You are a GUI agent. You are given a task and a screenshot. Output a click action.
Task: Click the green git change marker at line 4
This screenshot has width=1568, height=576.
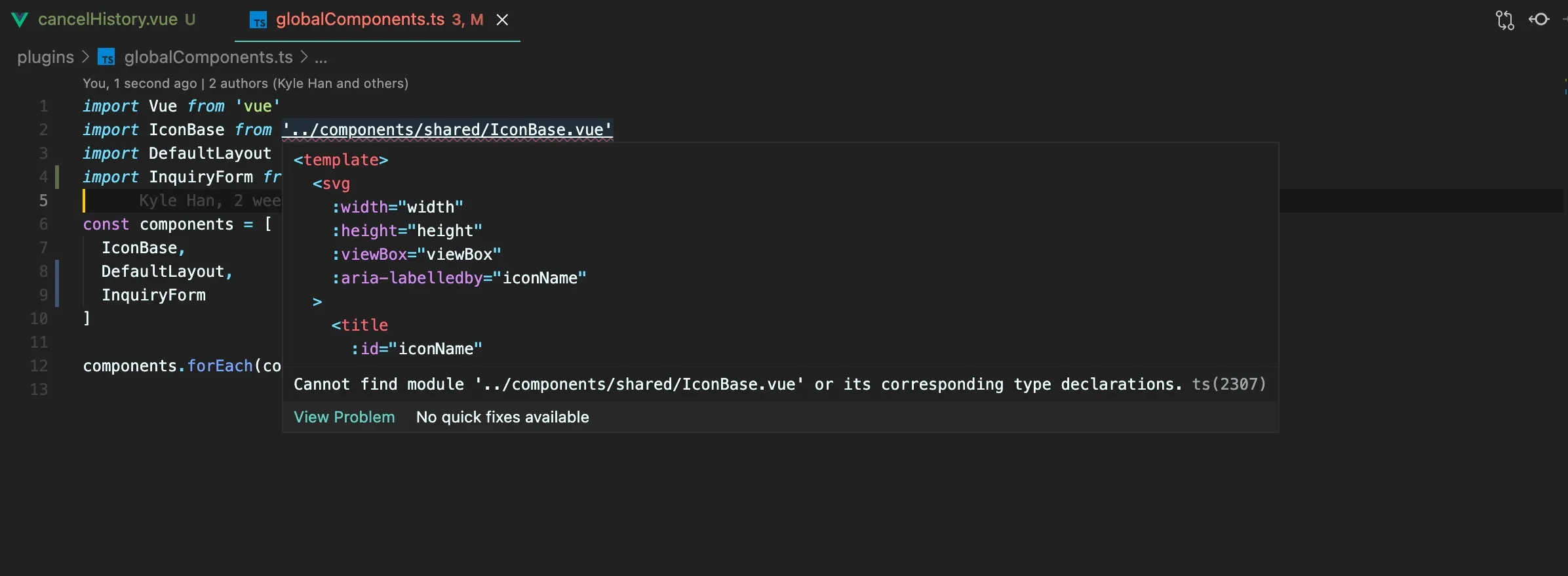pyautogui.click(x=57, y=177)
